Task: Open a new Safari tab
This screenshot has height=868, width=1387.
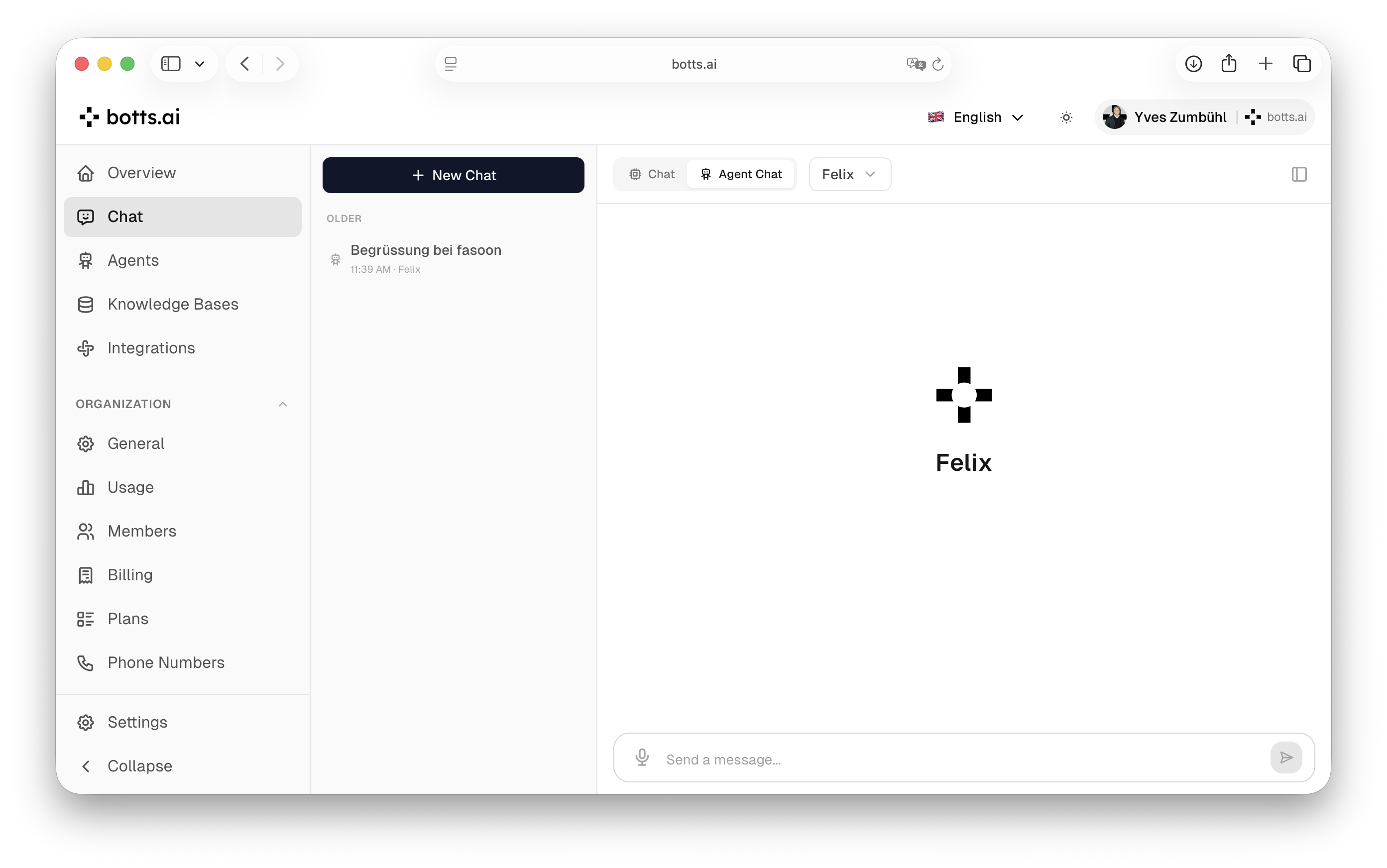Action: click(x=1266, y=64)
